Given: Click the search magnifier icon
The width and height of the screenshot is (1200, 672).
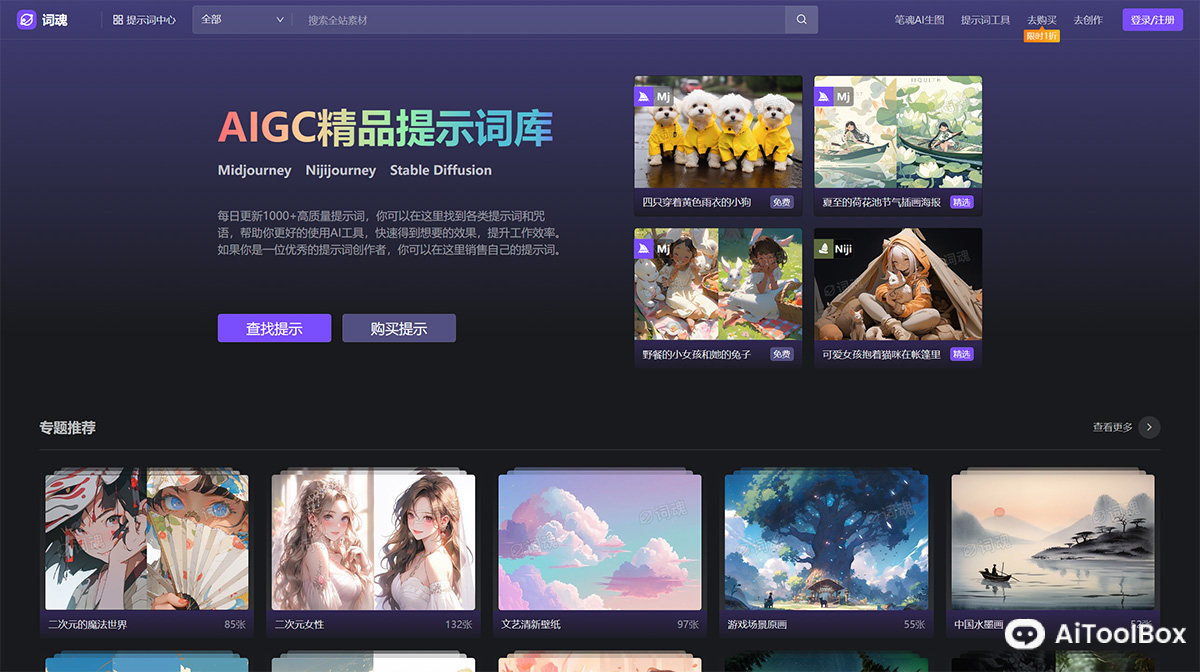Looking at the screenshot, I should click(x=801, y=20).
